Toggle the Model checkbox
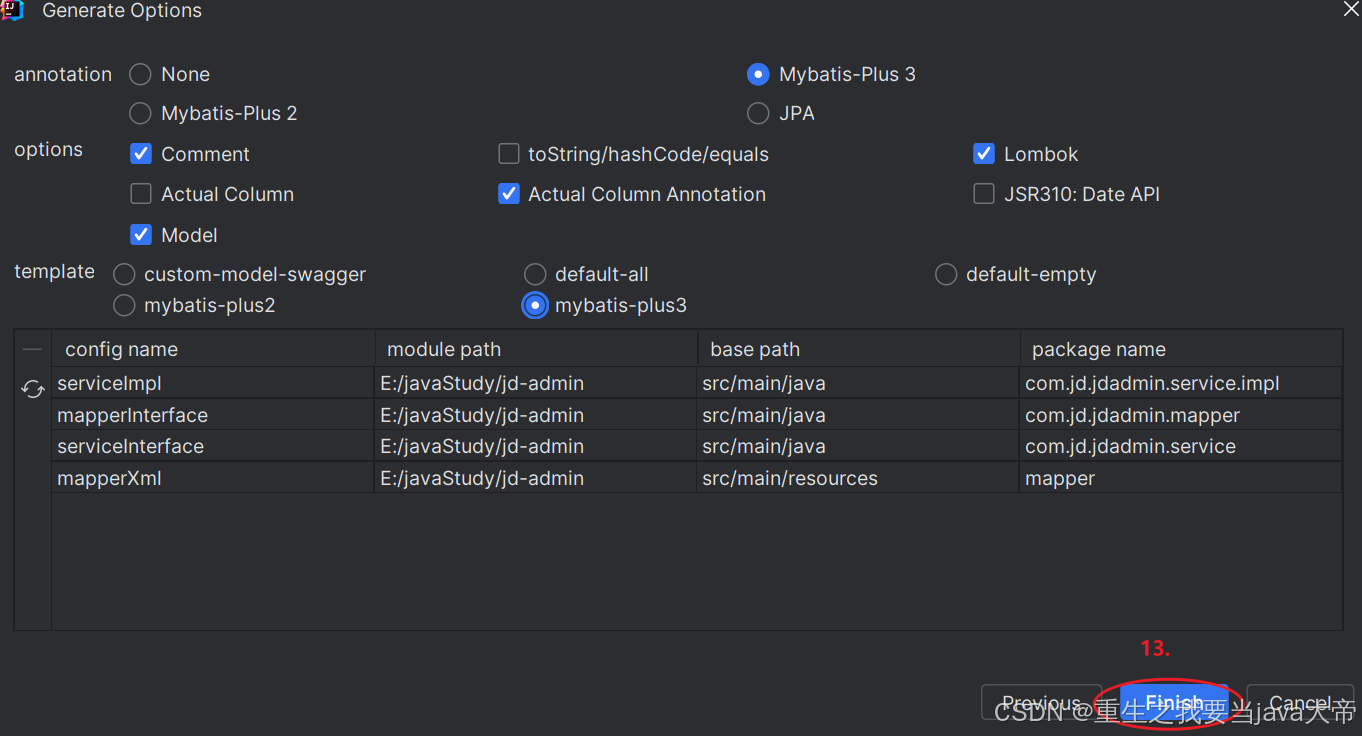This screenshot has height=736, width=1362. point(141,235)
